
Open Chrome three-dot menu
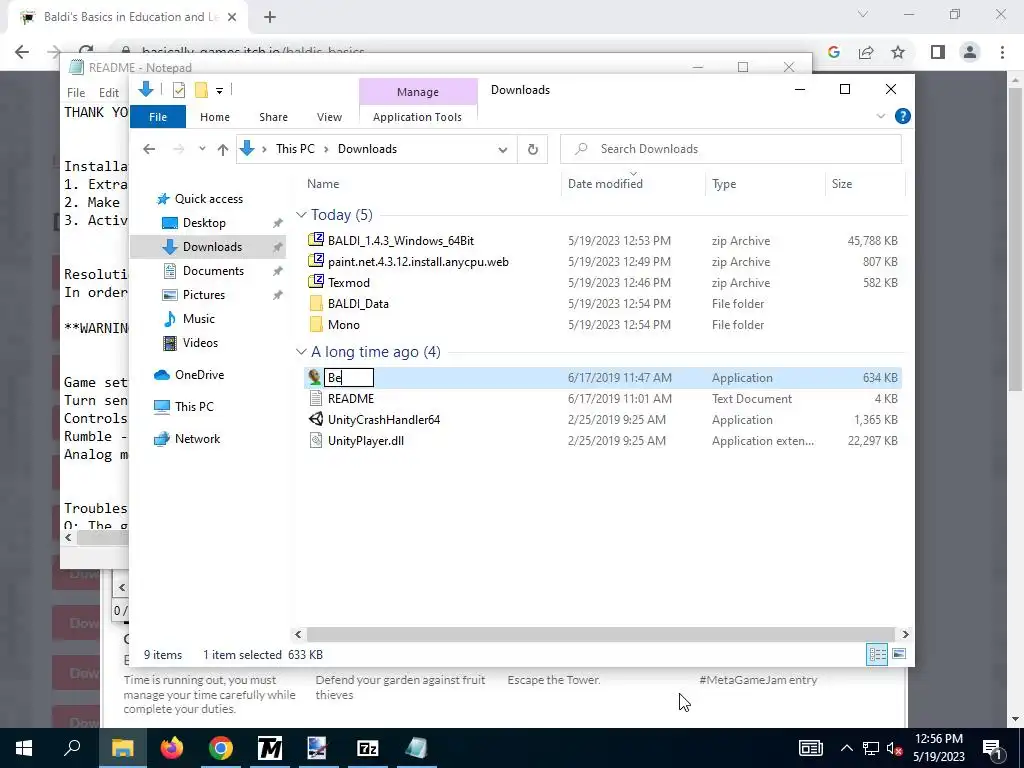[x=1002, y=52]
